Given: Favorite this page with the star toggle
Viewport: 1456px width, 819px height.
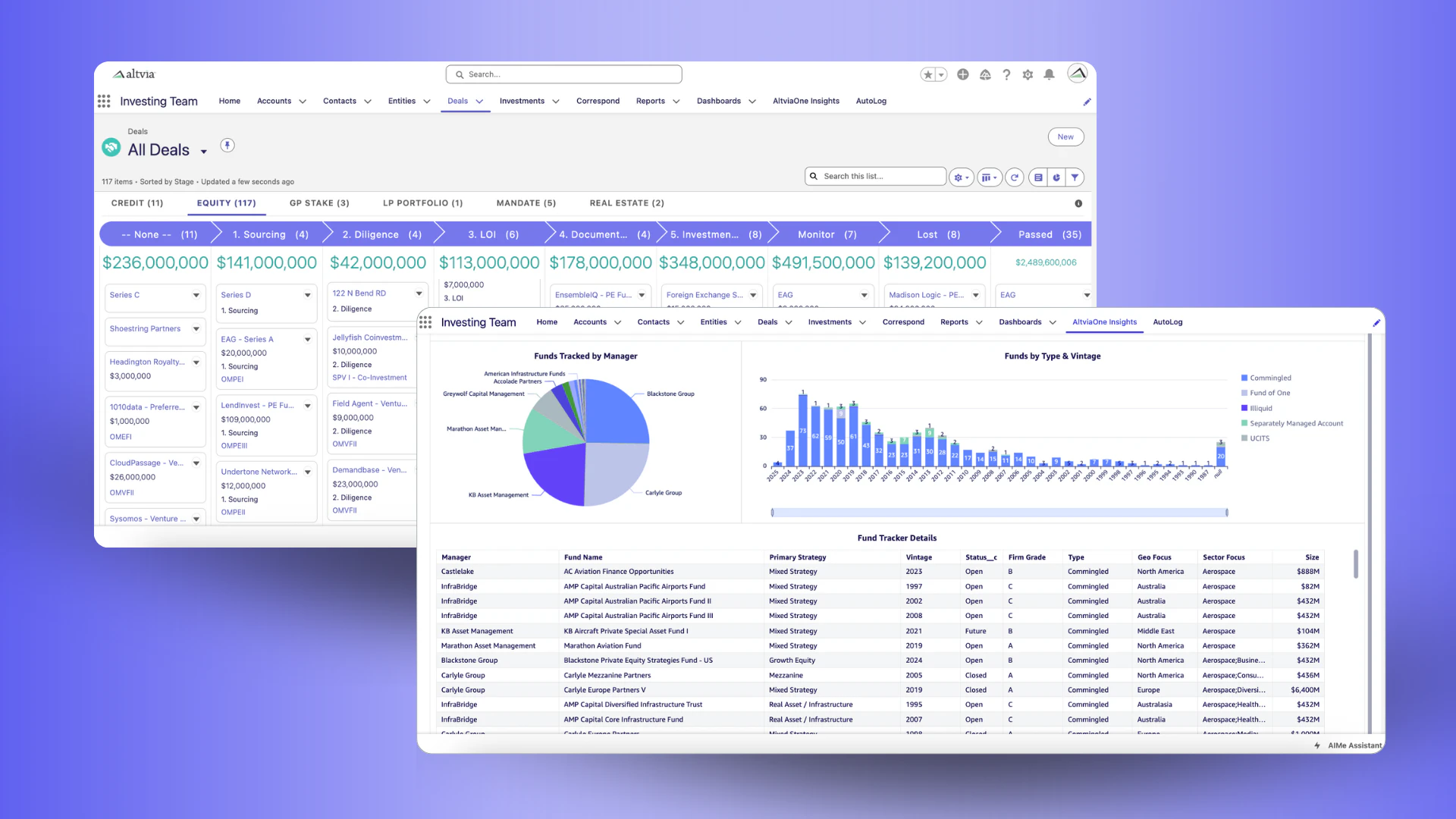Looking at the screenshot, I should click(927, 74).
